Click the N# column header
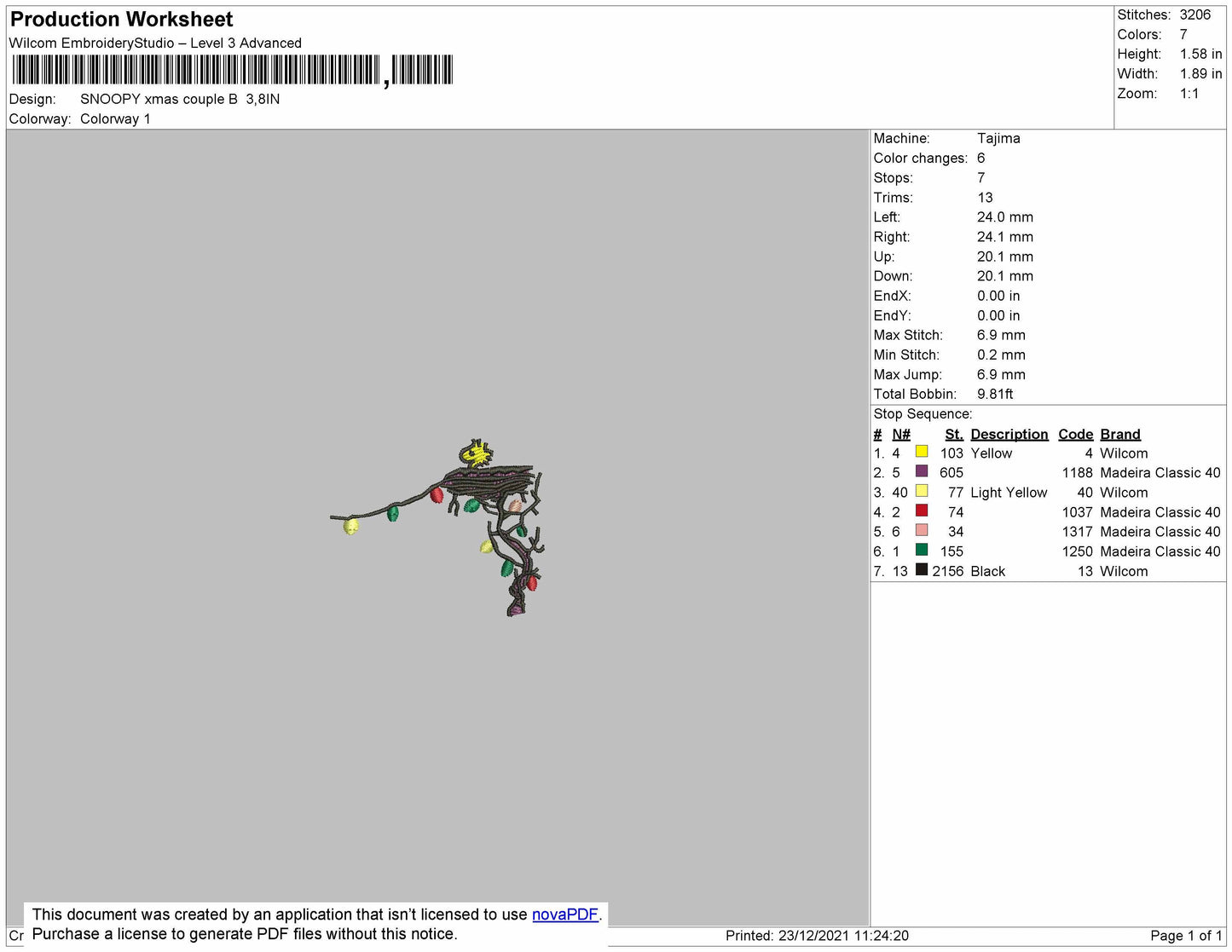Screen dimensions: 1232x952 pos(901,434)
